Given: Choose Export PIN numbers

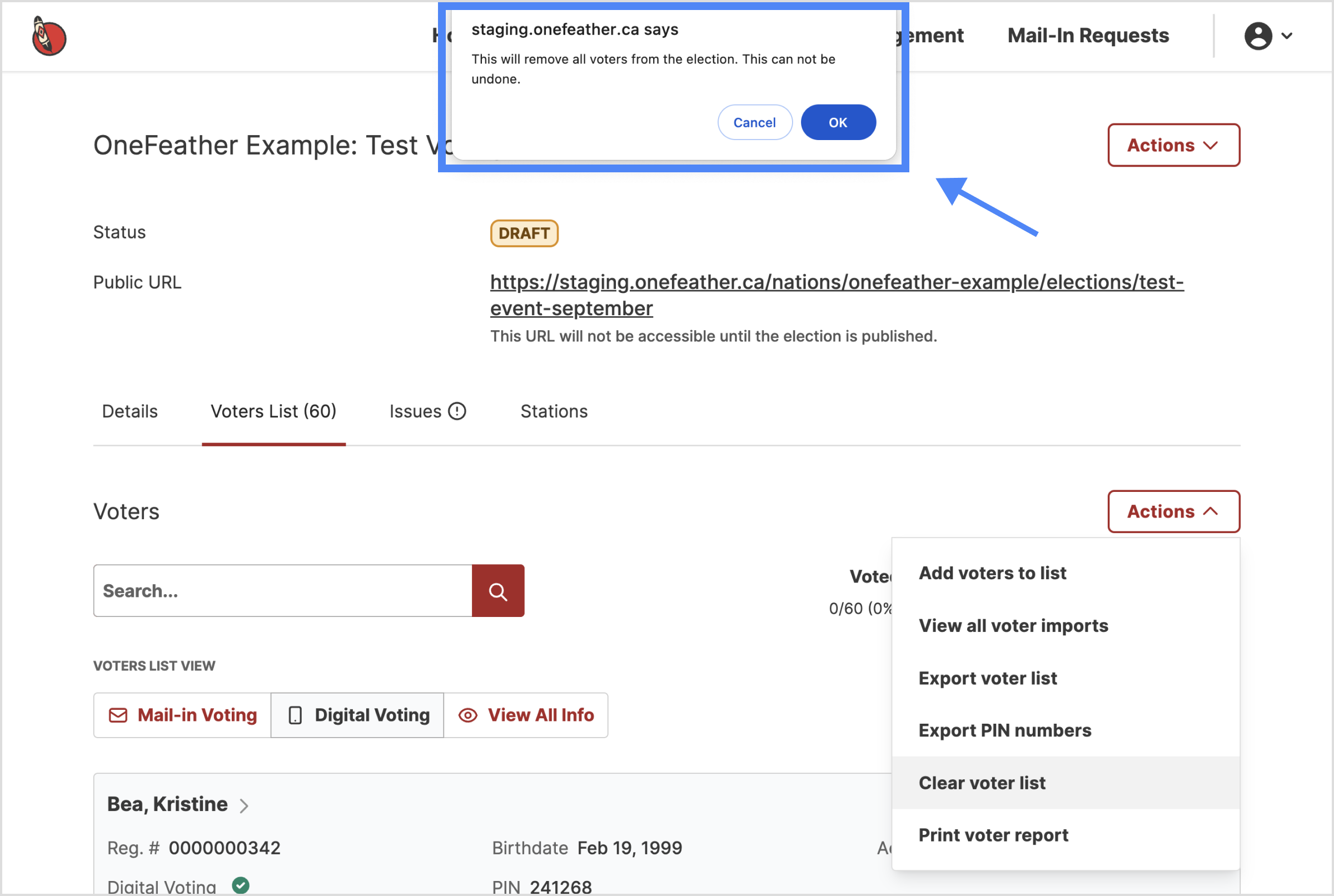Looking at the screenshot, I should [x=1066, y=730].
